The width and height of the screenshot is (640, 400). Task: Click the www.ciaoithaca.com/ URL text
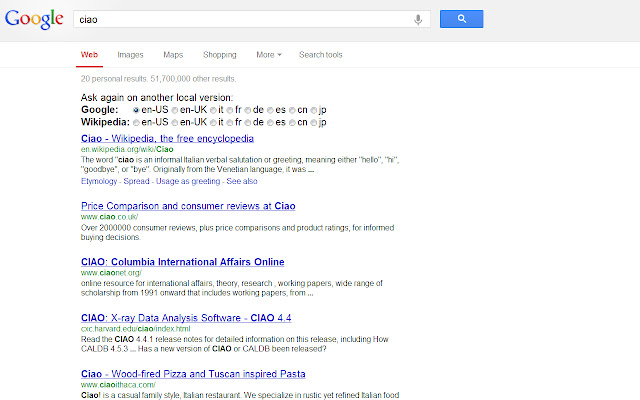click(118, 385)
